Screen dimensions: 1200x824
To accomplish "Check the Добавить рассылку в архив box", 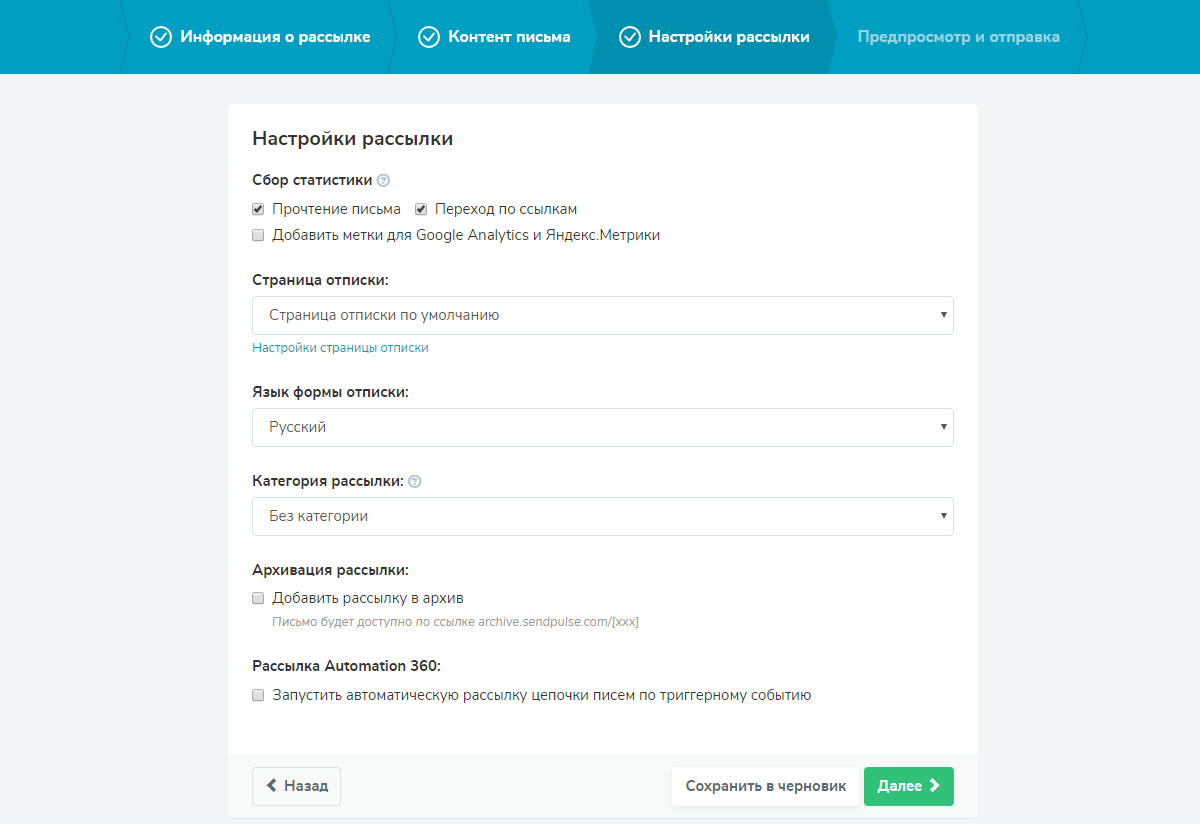I will tap(258, 598).
